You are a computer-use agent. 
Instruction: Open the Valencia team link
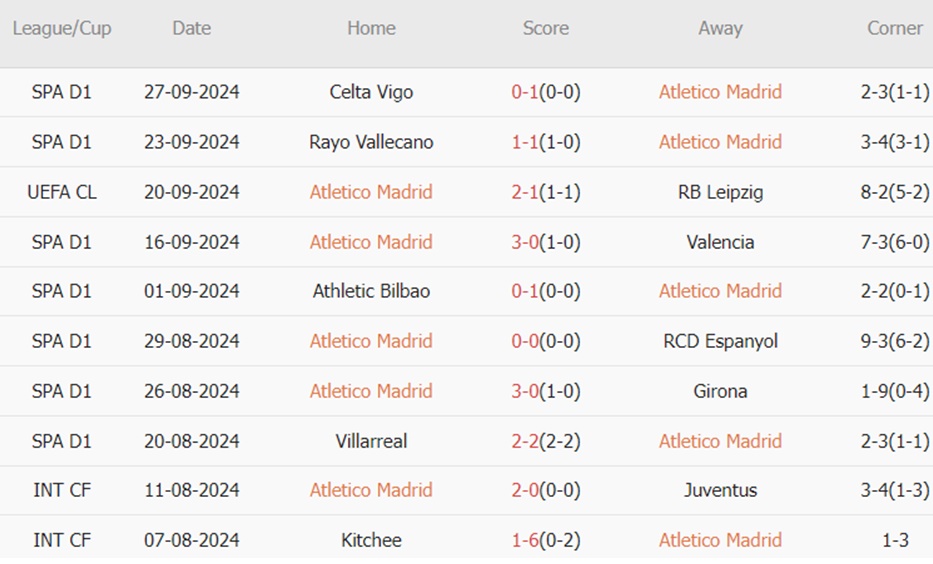[720, 242]
